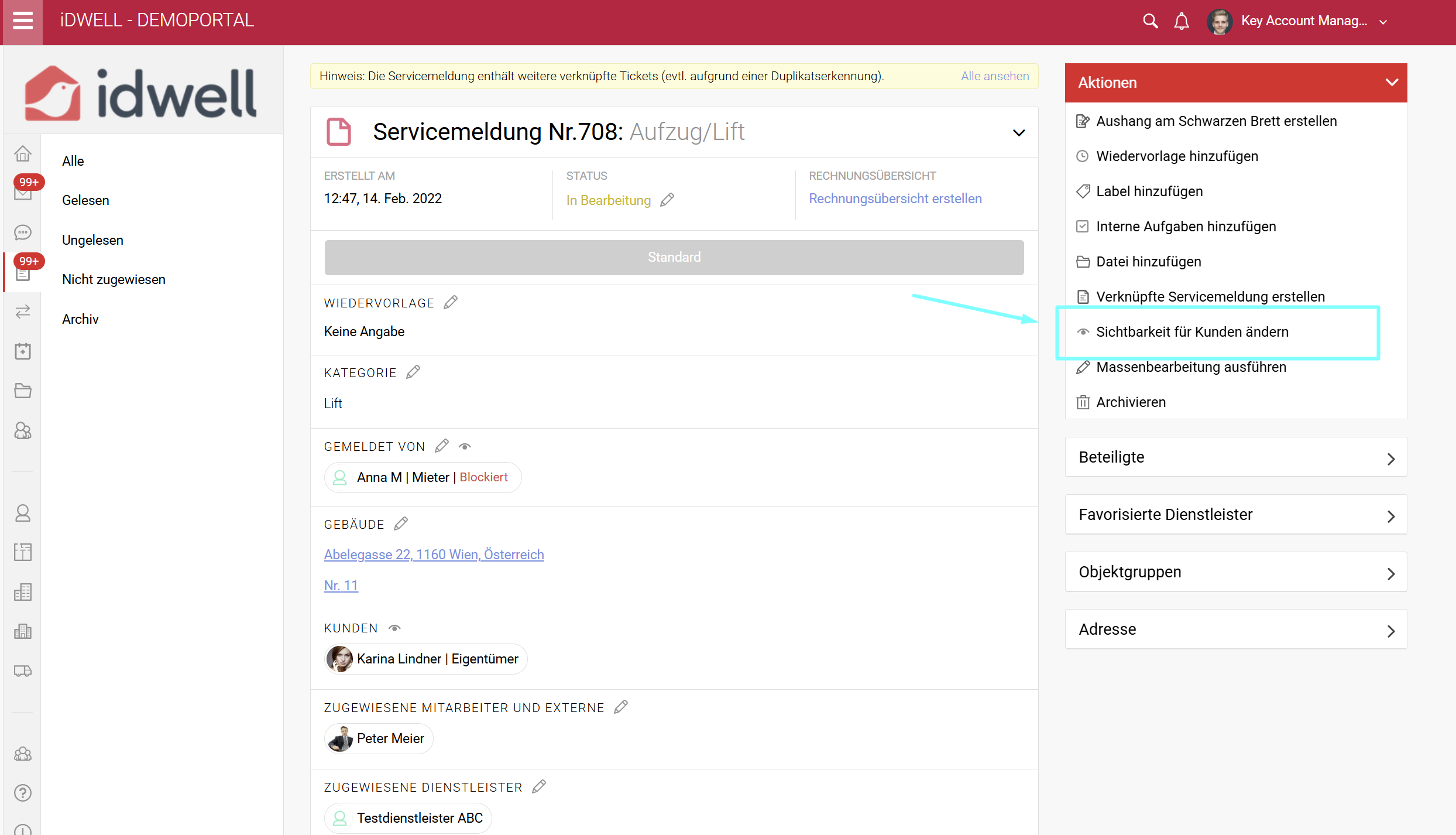Edit Kategorie with the pencil icon
The height and width of the screenshot is (835, 1456).
413,372
